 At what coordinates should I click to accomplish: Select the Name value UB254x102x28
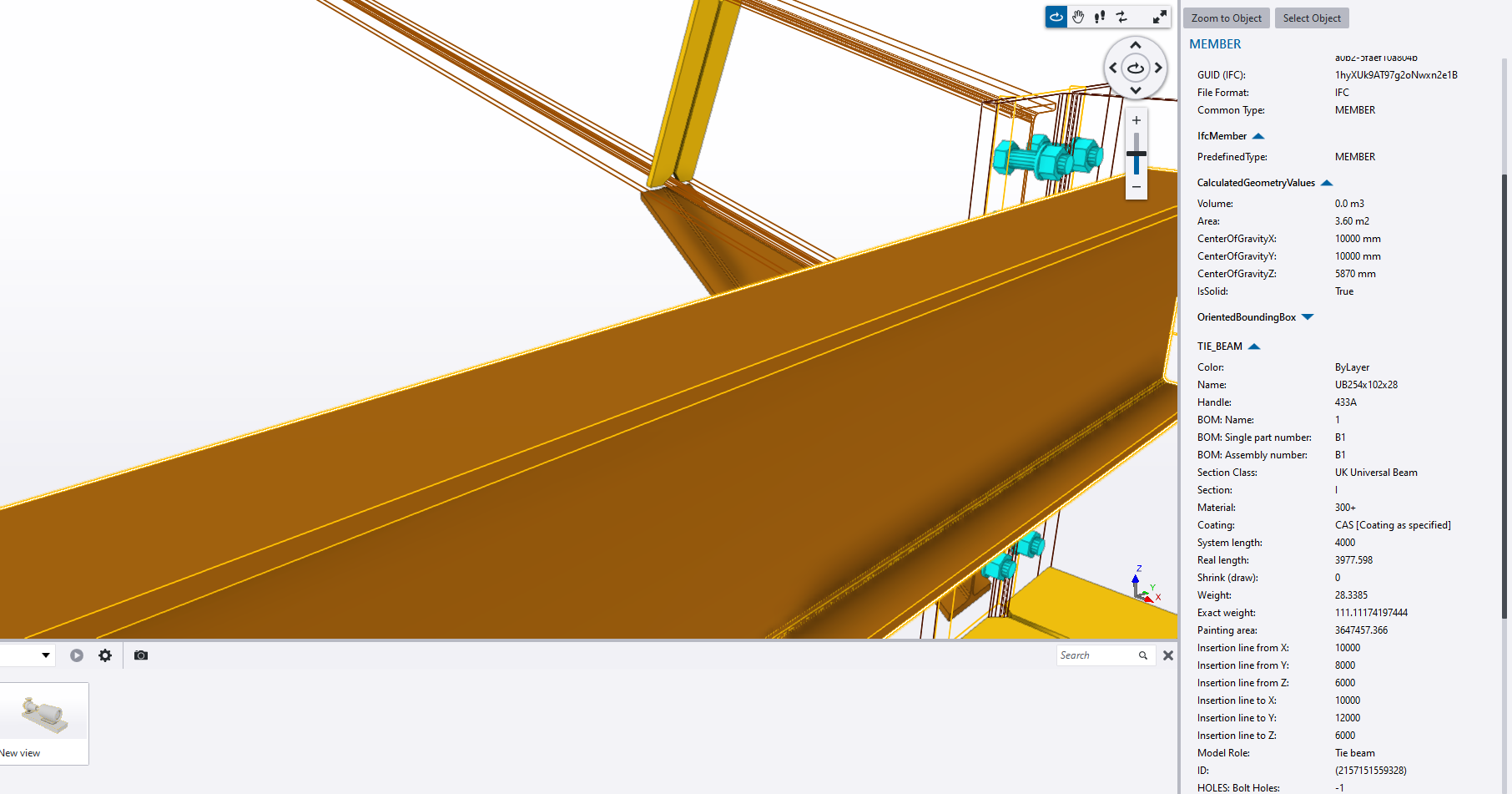click(x=1366, y=385)
